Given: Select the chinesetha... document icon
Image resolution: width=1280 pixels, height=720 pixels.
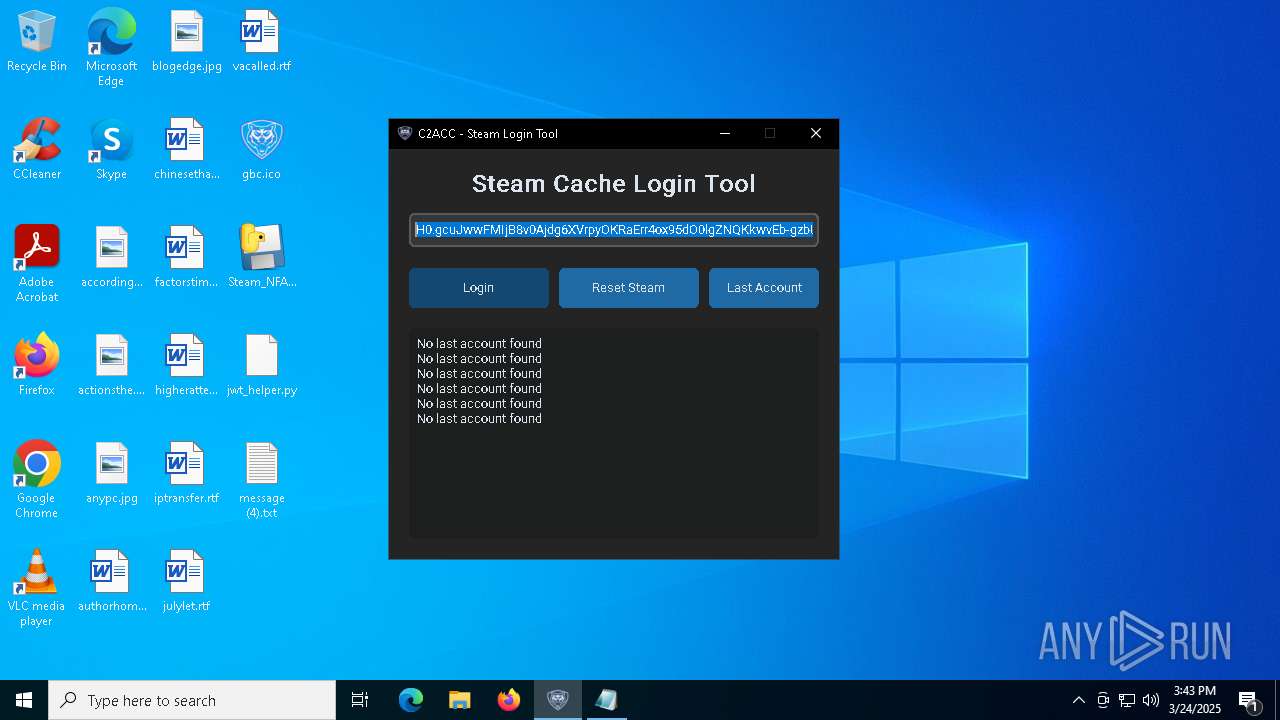Looking at the screenshot, I should tap(187, 150).
